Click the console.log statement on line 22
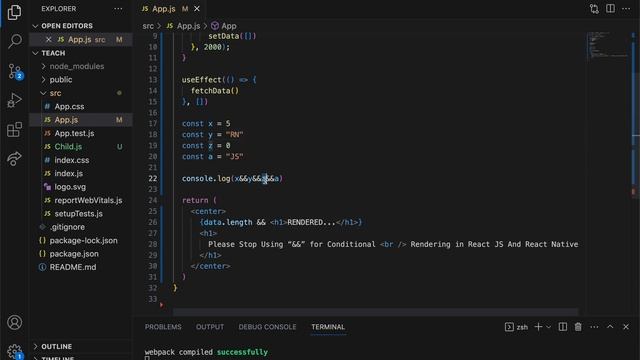Viewport: 640px width, 360px height. 232,178
